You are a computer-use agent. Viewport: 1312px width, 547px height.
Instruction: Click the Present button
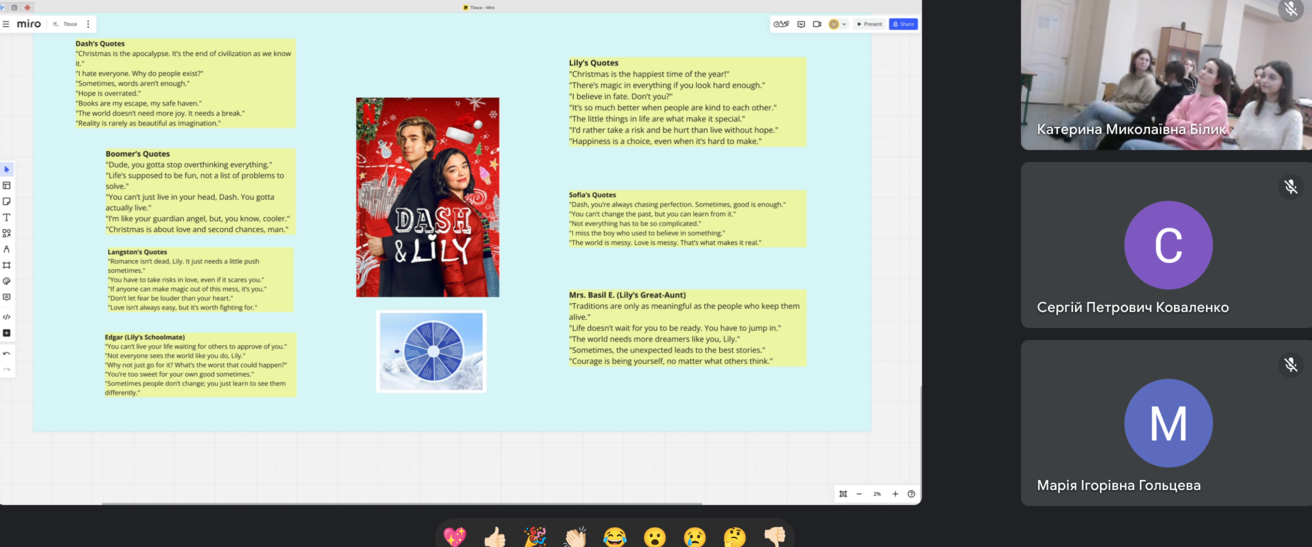tap(869, 24)
